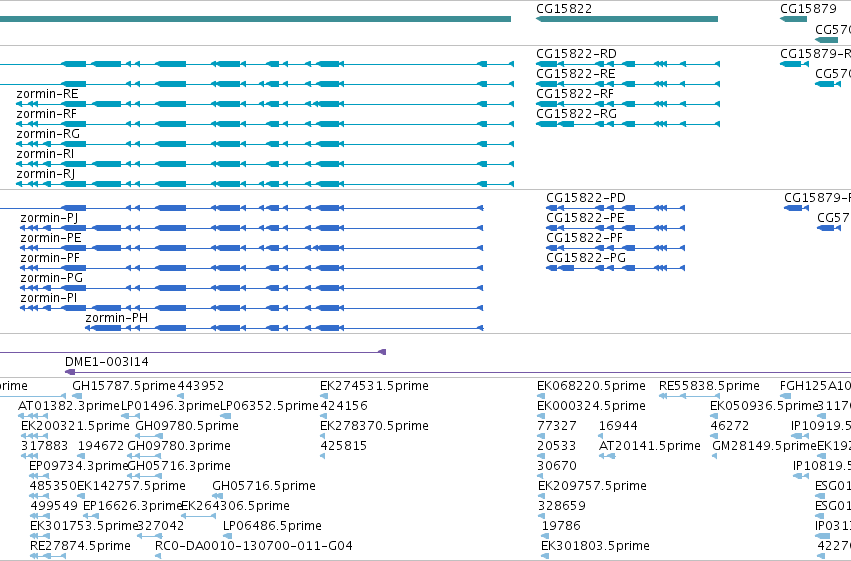
Task: Select the 77327 feature label
Action: click(556, 426)
